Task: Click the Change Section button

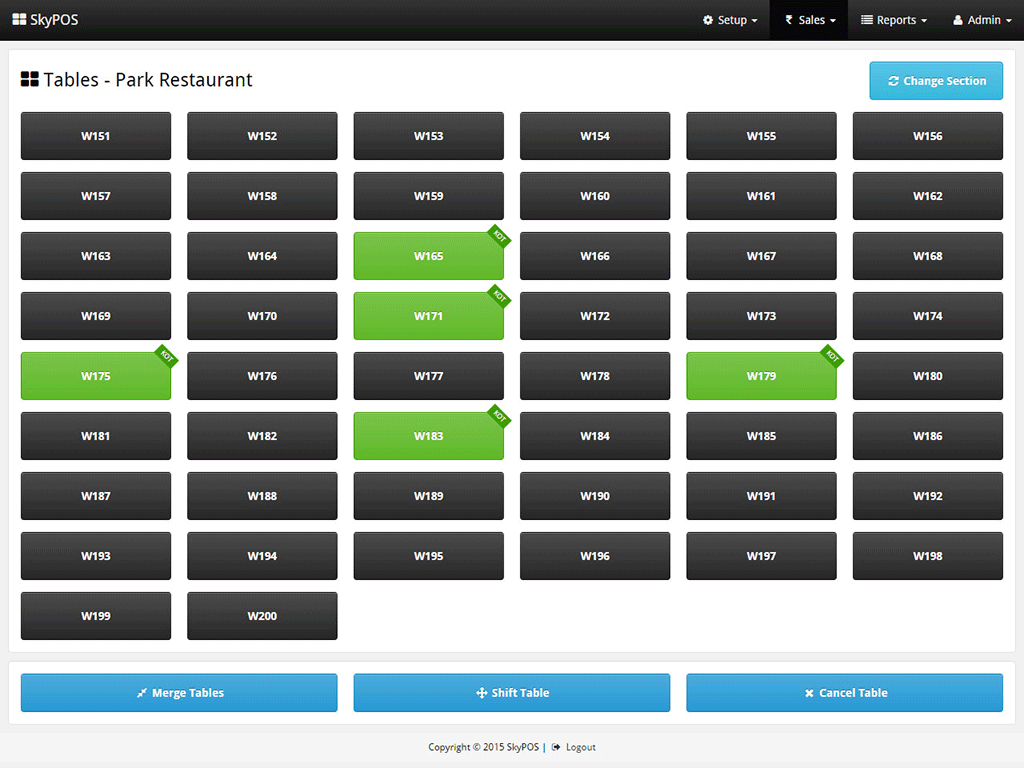Action: 936,81
